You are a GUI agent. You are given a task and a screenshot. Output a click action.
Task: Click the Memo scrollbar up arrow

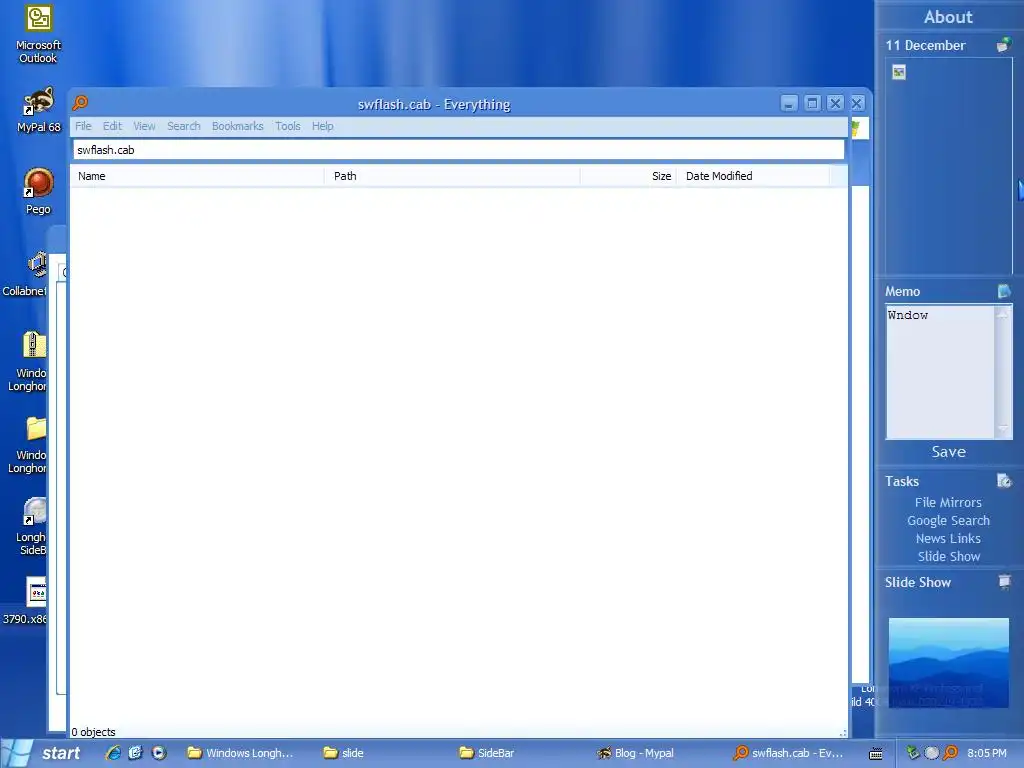point(1002,313)
